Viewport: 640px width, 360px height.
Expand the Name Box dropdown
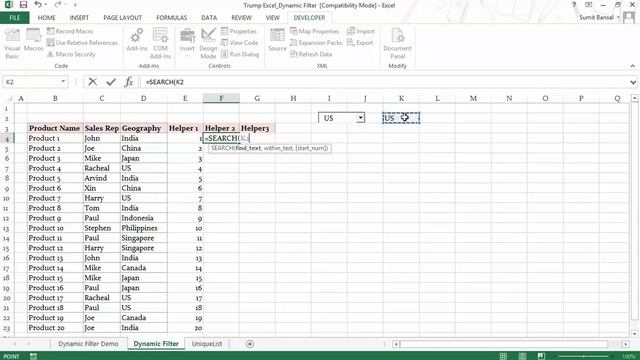tap(63, 82)
